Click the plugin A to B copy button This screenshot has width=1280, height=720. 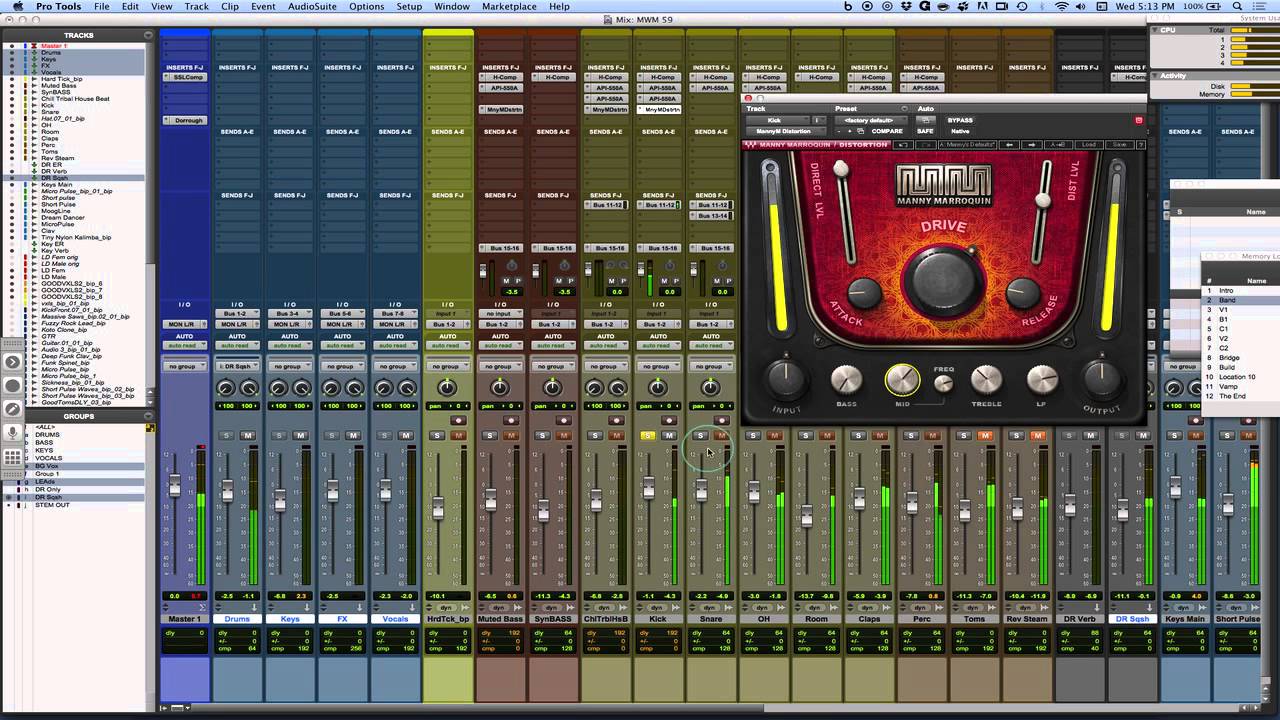1056,145
